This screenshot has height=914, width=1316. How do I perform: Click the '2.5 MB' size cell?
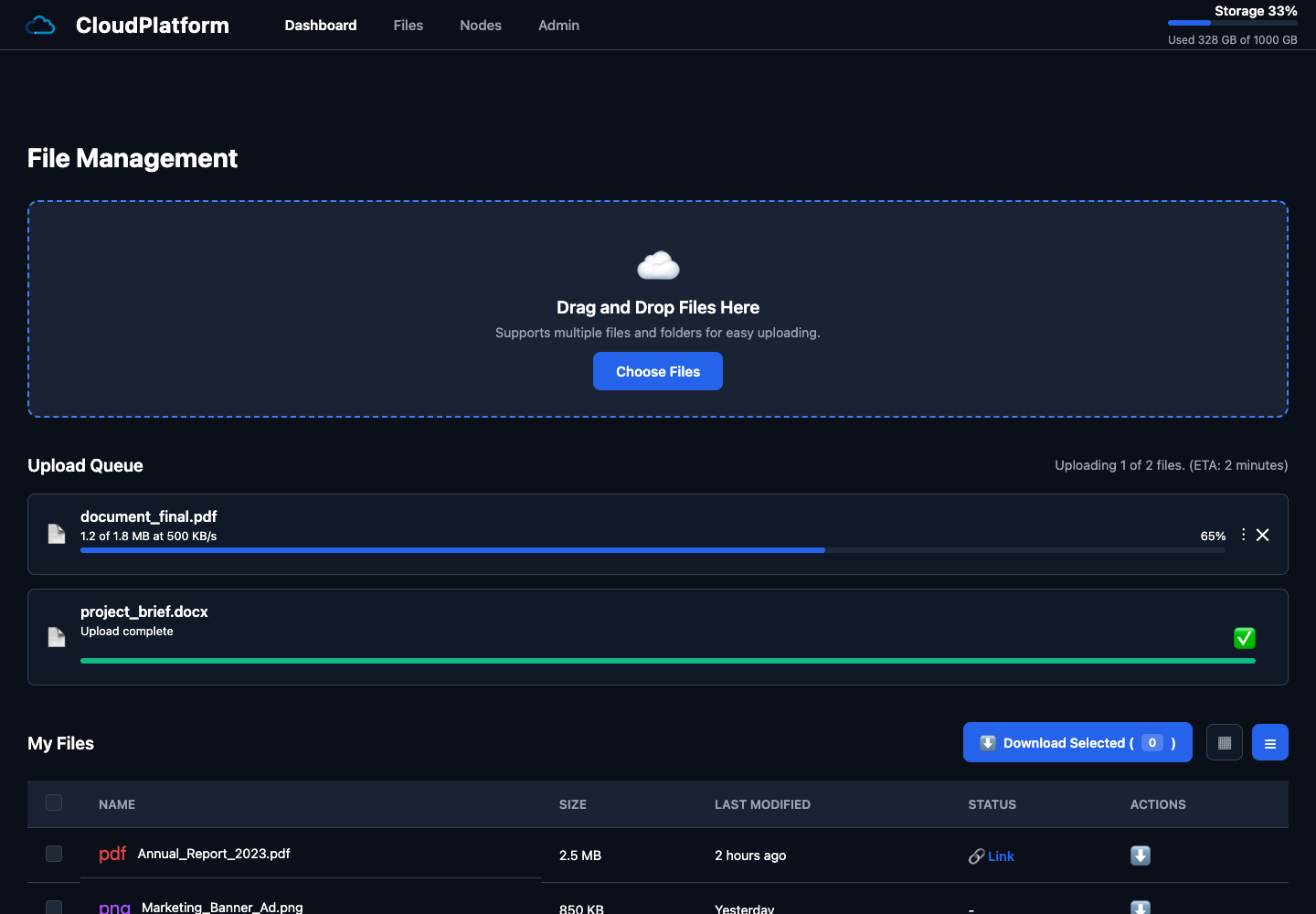tap(580, 856)
